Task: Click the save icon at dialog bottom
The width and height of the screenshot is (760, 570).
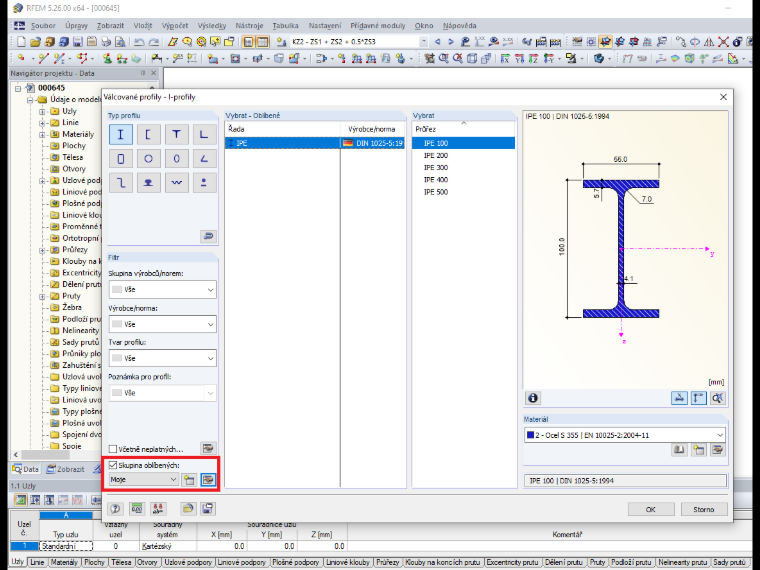Action: coord(207,508)
